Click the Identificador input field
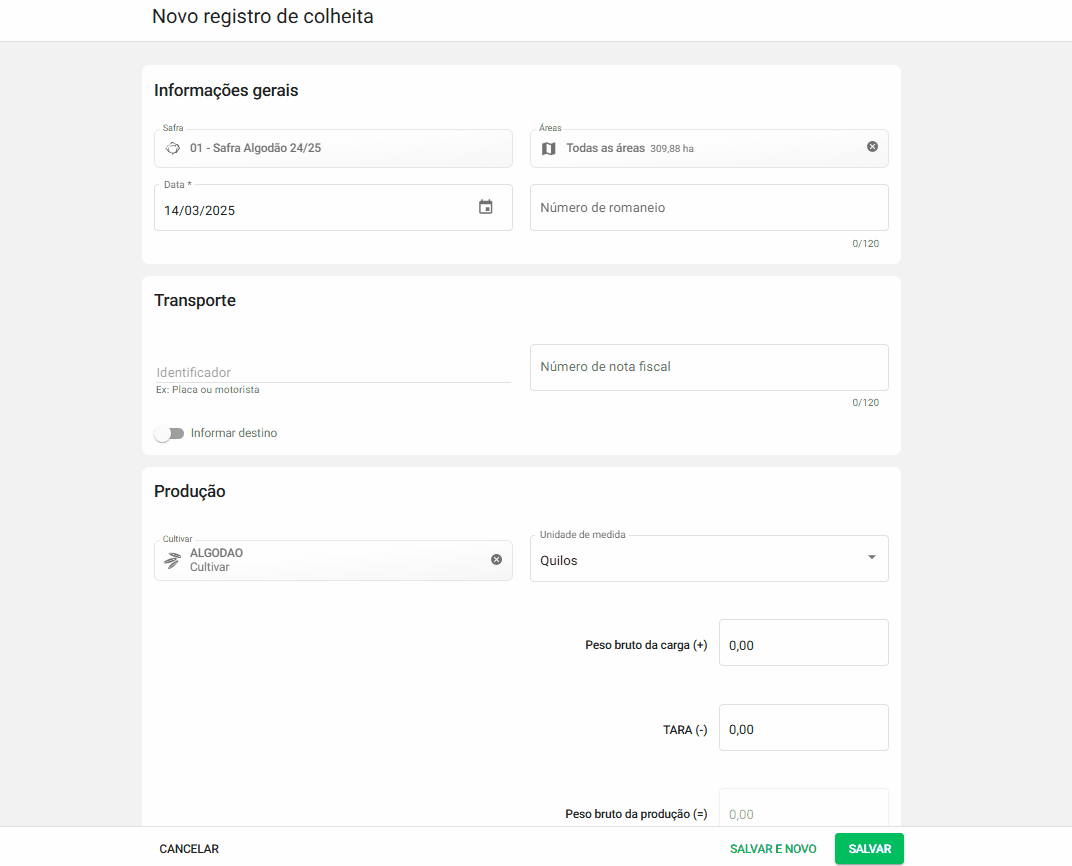The image size is (1072, 866). pyautogui.click(x=332, y=372)
